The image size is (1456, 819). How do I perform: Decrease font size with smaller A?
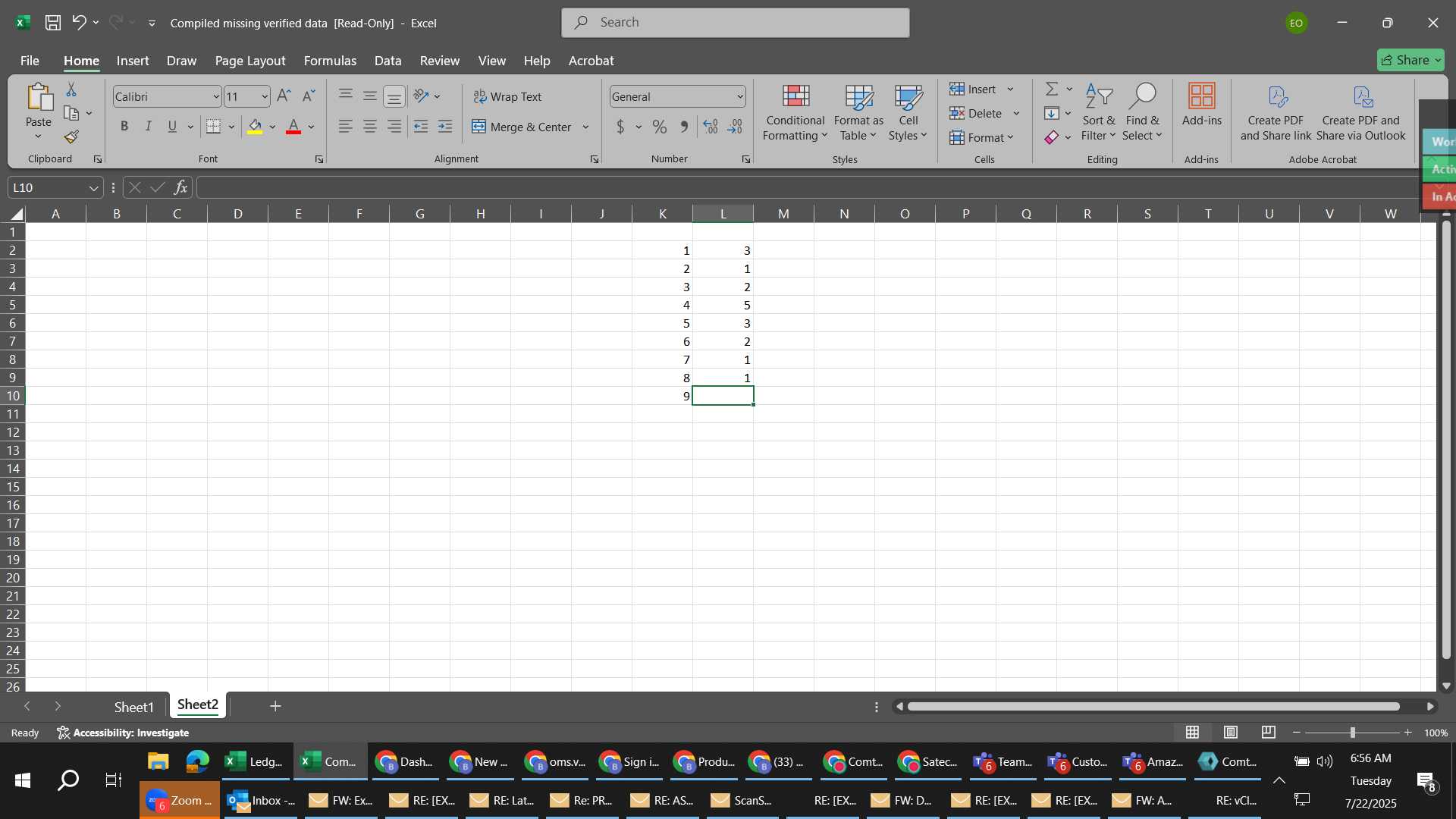pos(308,96)
